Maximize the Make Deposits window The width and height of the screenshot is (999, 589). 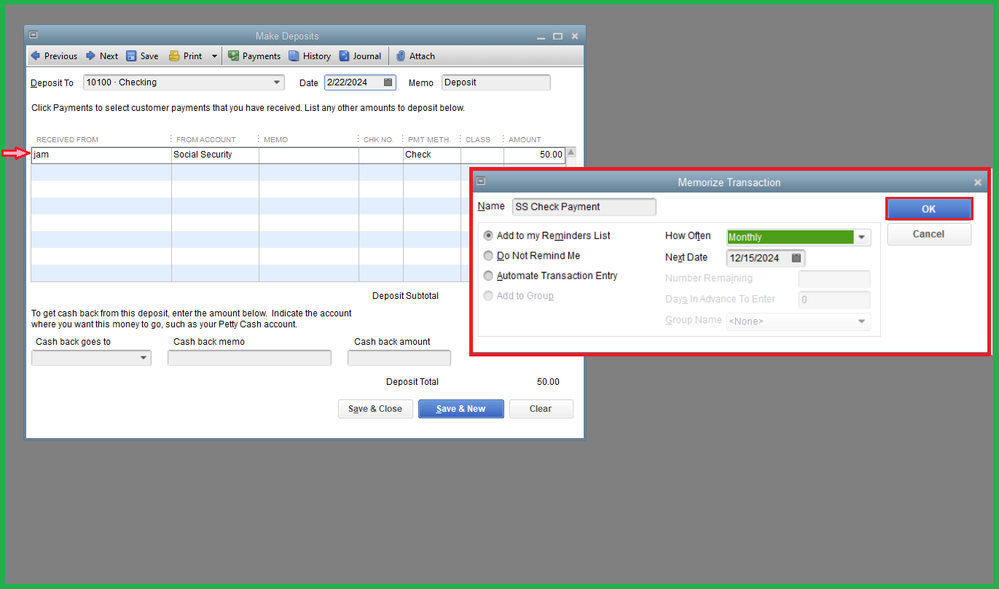(557, 36)
